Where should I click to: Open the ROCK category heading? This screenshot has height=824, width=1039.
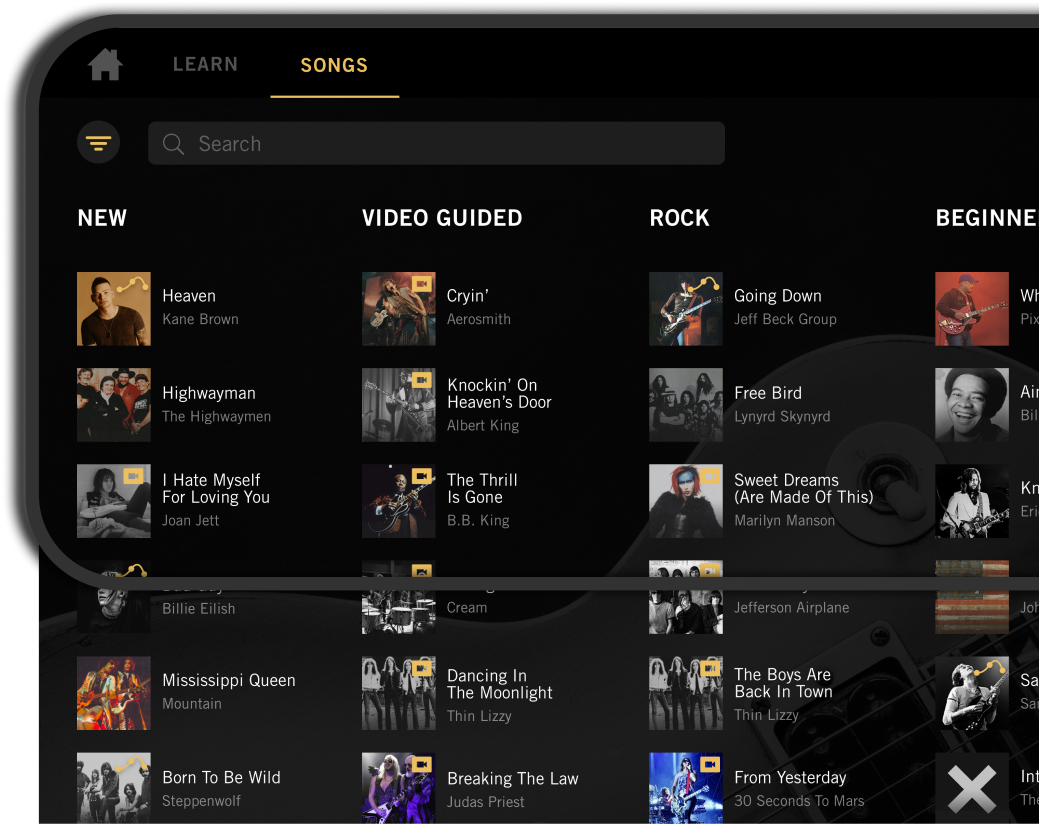point(679,218)
